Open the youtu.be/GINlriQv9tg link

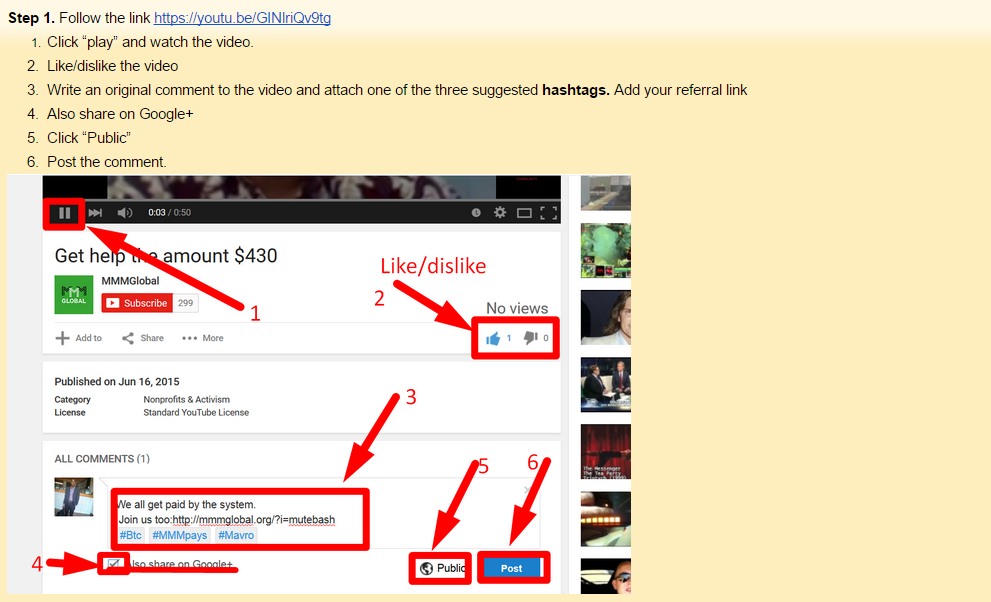tap(242, 18)
